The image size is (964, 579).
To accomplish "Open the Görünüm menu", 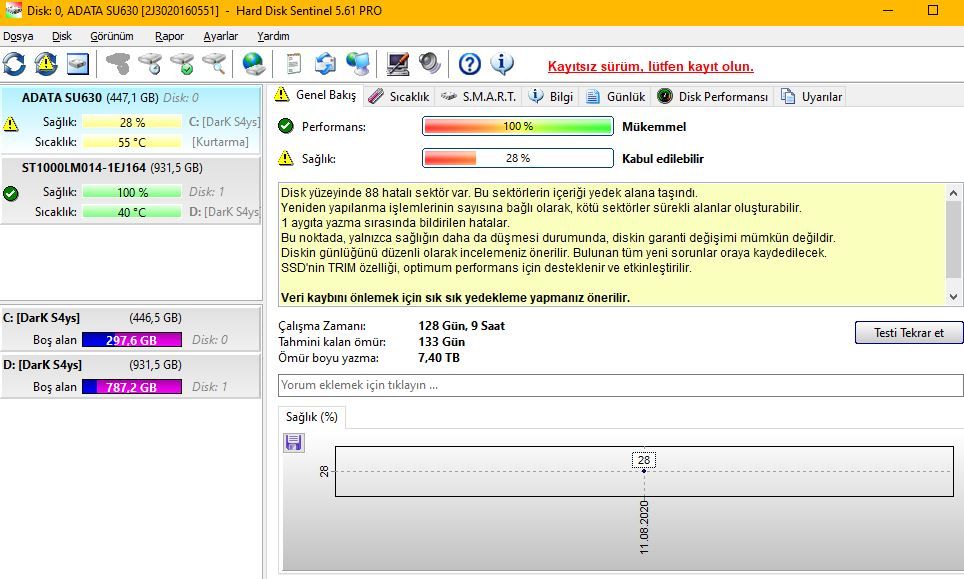I will tap(112, 36).
